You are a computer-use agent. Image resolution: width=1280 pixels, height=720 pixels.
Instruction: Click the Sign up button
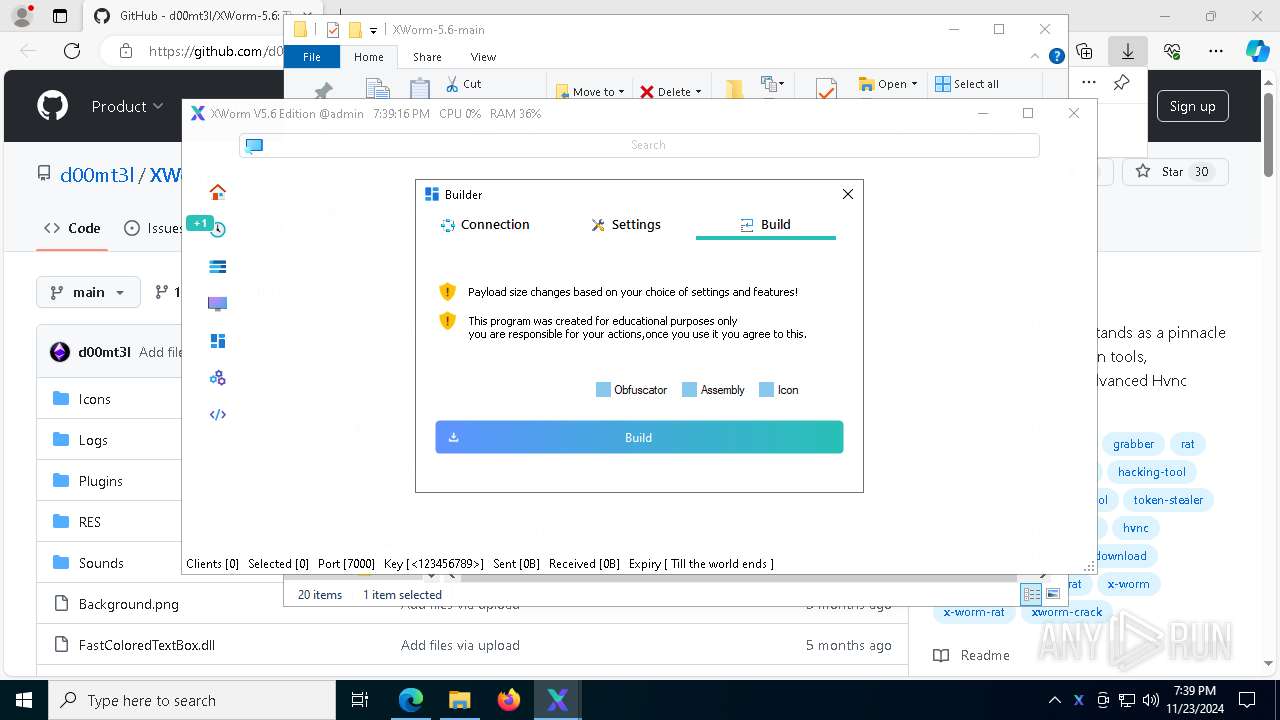1192,106
